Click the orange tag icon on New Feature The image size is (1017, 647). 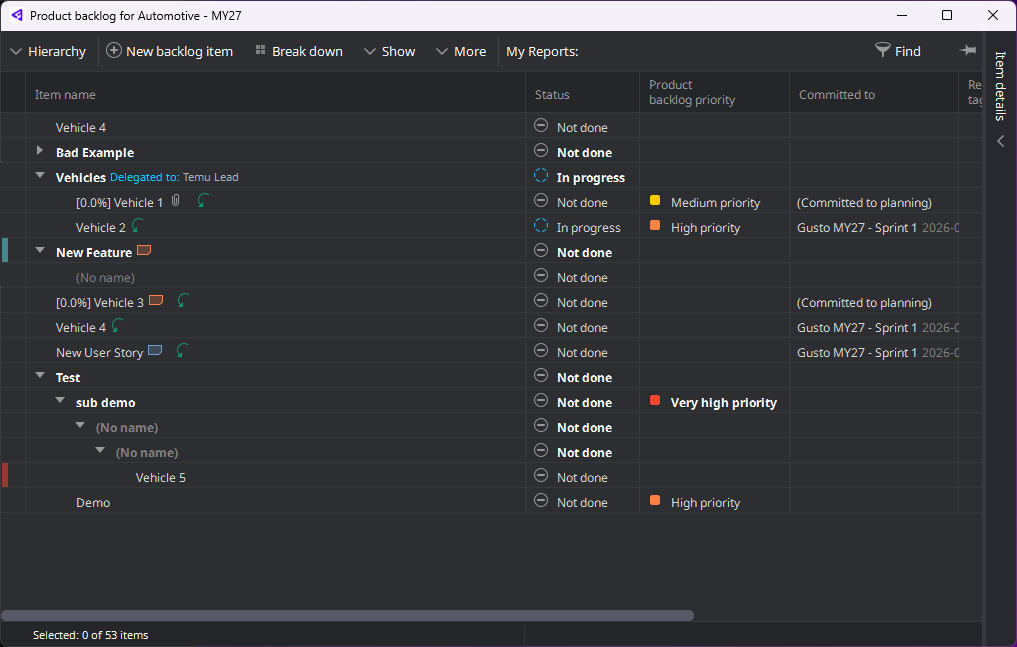143,251
